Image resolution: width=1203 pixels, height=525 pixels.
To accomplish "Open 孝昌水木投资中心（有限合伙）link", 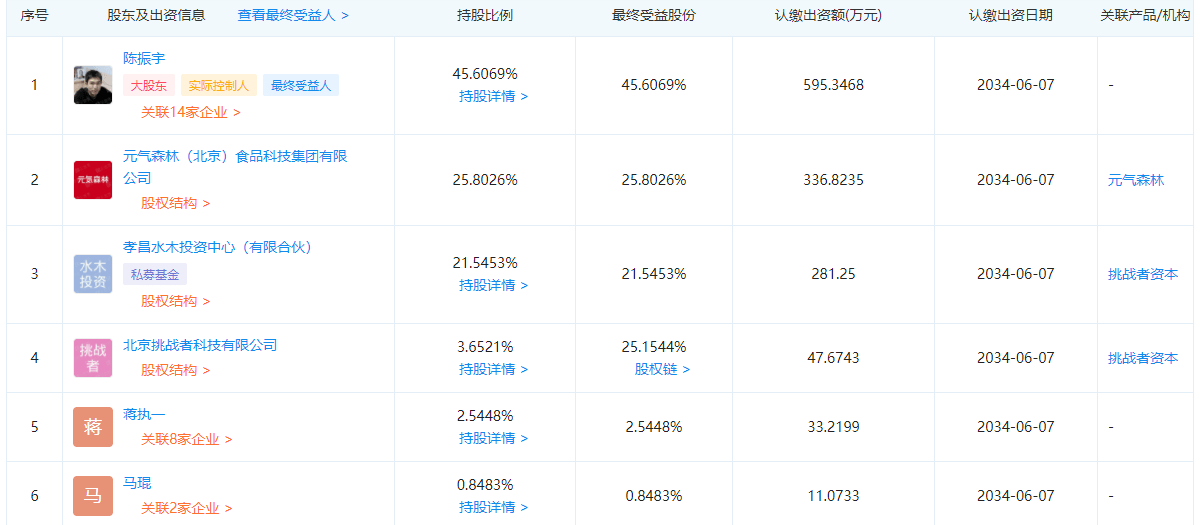I will click(x=217, y=247).
